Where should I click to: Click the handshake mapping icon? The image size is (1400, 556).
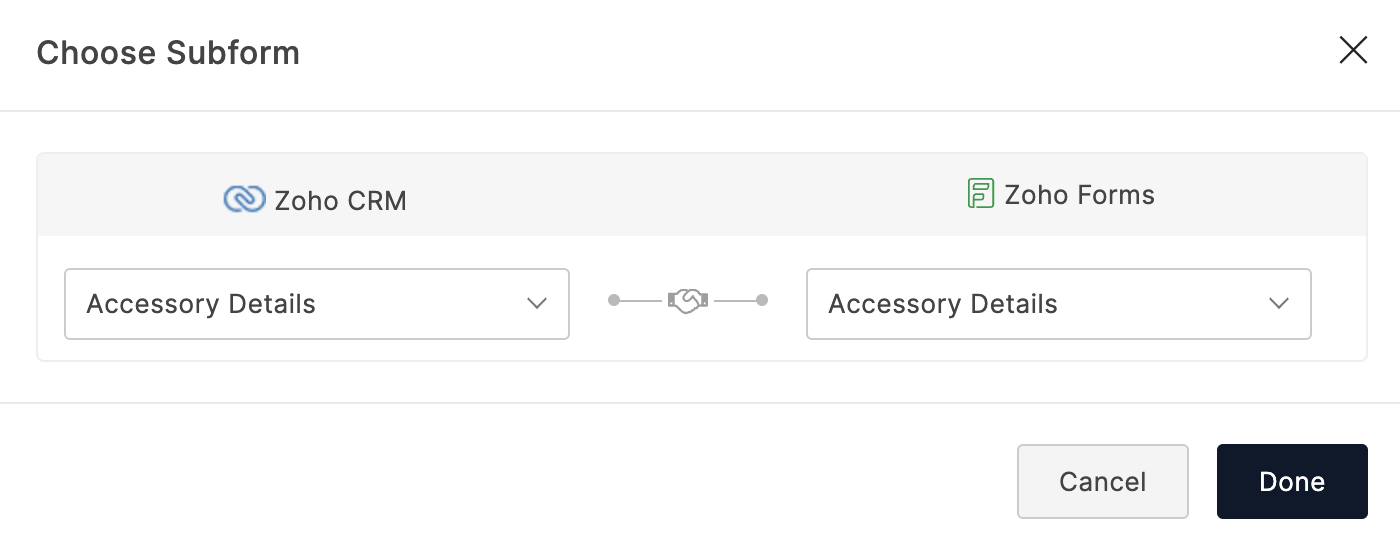[688, 300]
